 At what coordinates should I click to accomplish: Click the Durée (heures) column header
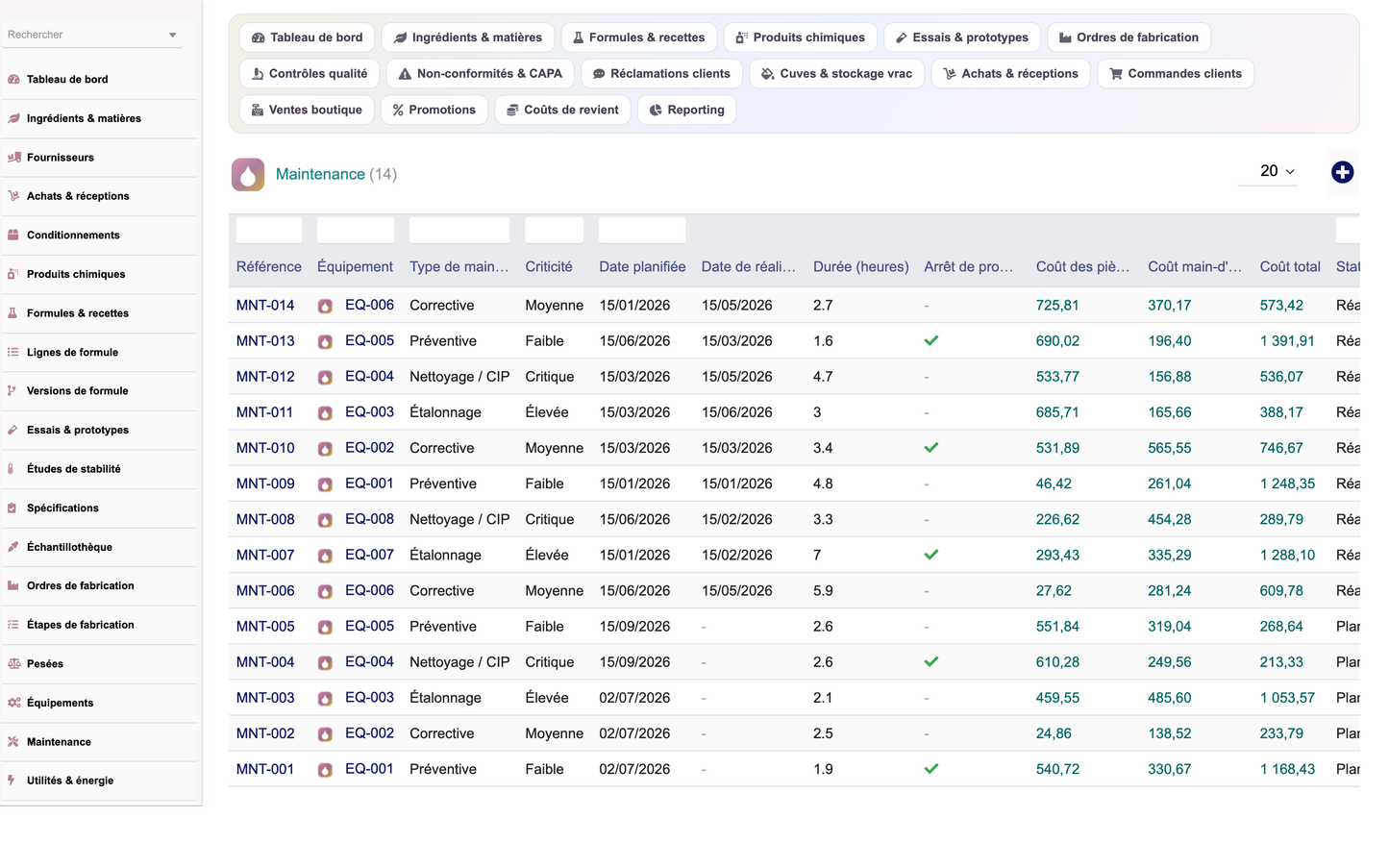coord(861,266)
